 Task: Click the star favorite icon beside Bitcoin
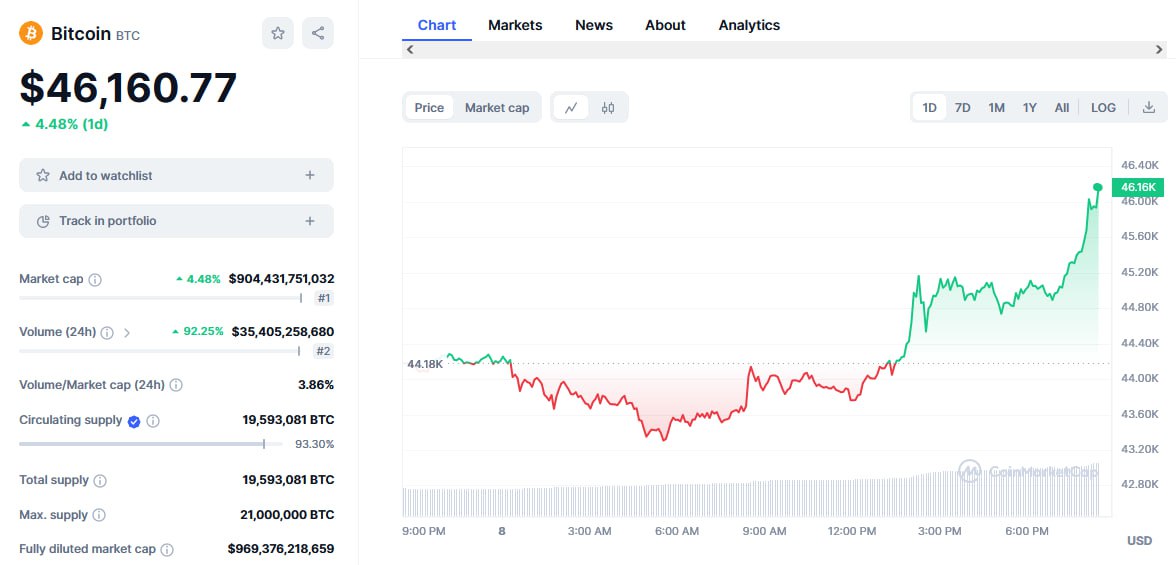tap(278, 33)
